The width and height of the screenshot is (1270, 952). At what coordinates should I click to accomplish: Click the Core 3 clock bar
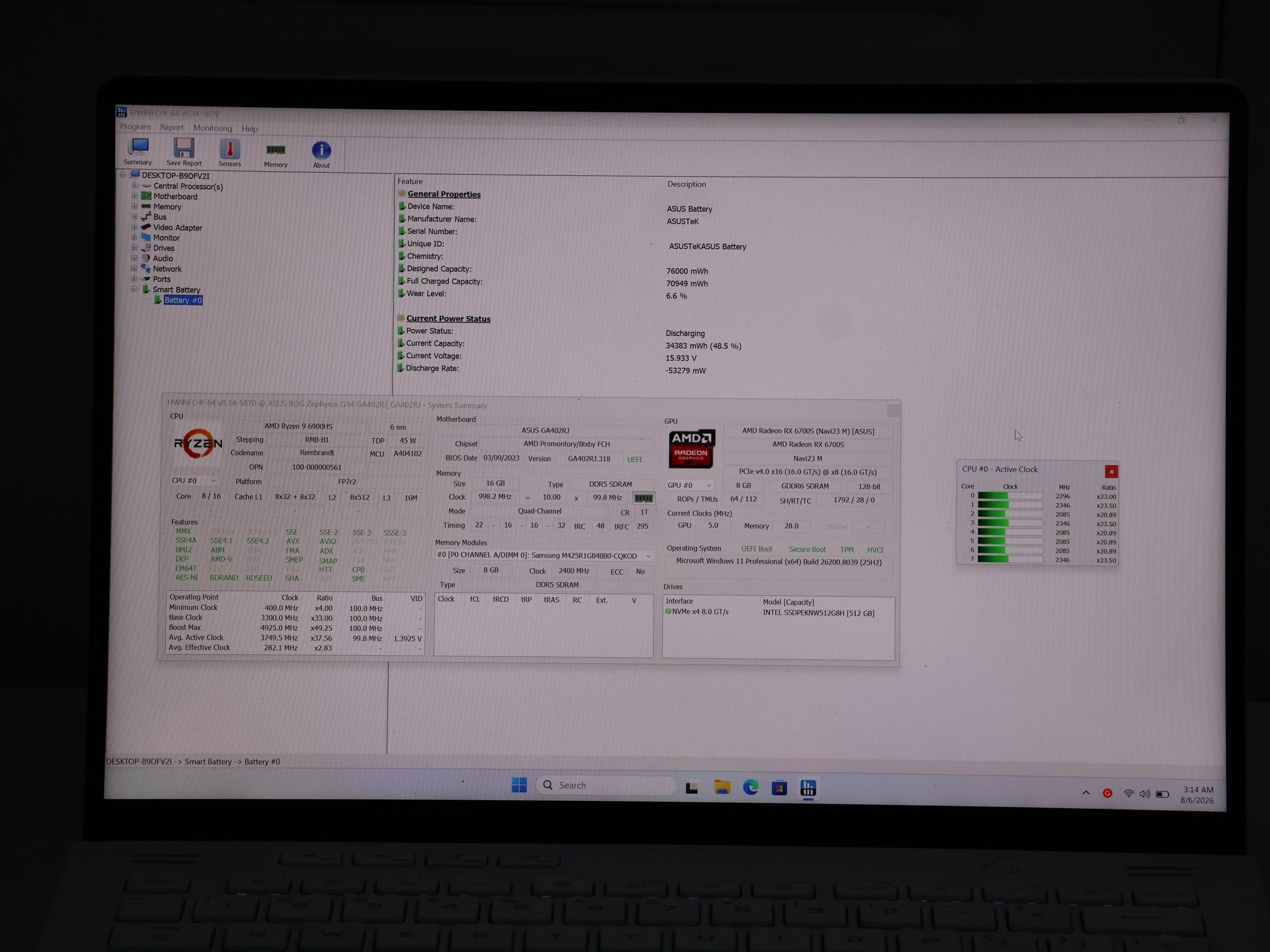point(1010,523)
